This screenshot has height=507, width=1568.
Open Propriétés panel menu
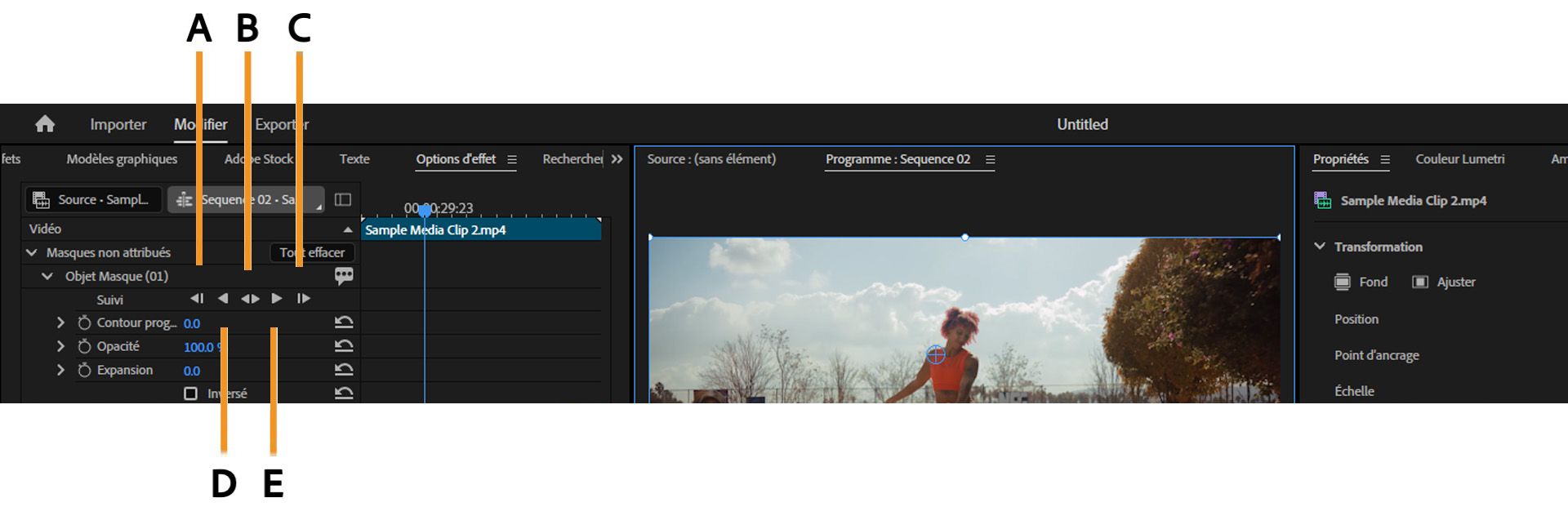[1385, 159]
